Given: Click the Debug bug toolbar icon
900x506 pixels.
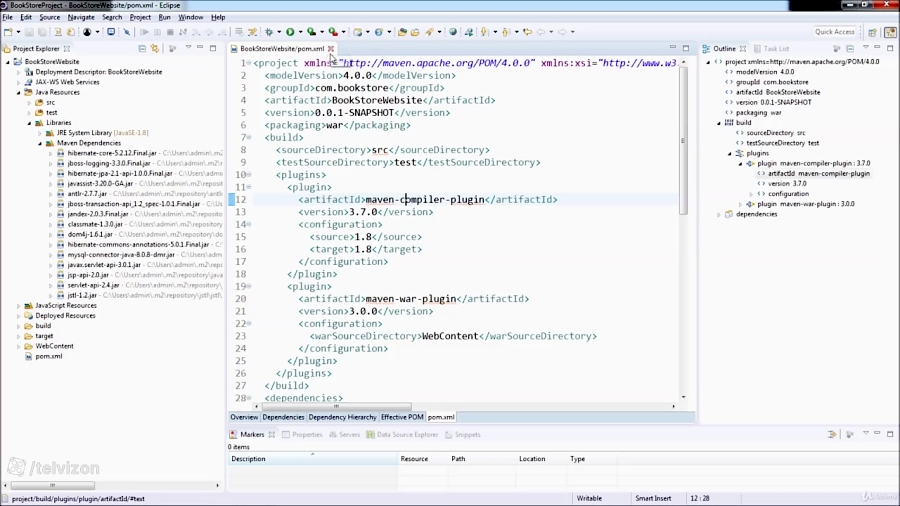Looking at the screenshot, I should click(269, 32).
